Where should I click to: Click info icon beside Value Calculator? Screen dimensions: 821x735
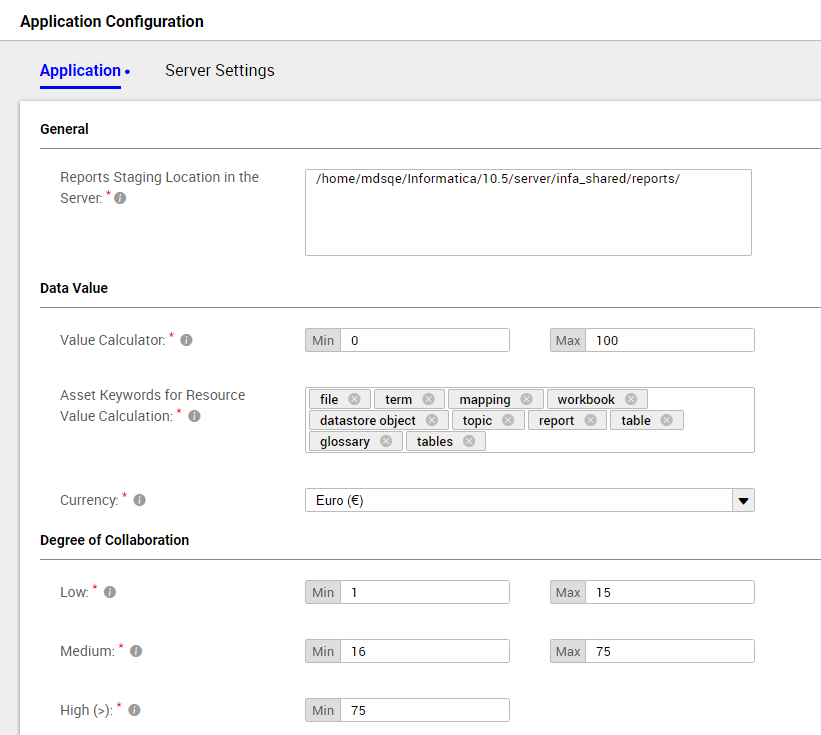(186, 340)
